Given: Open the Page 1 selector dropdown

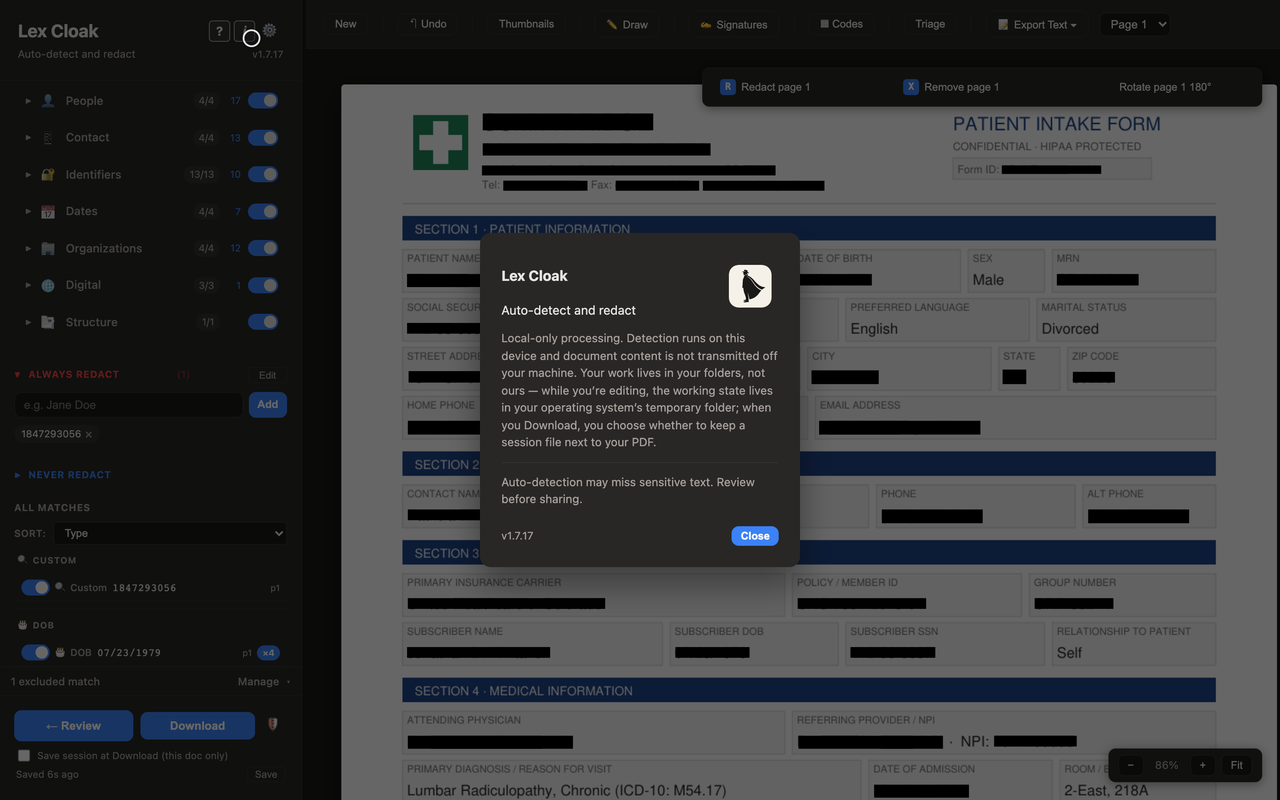Looking at the screenshot, I should point(1134,25).
